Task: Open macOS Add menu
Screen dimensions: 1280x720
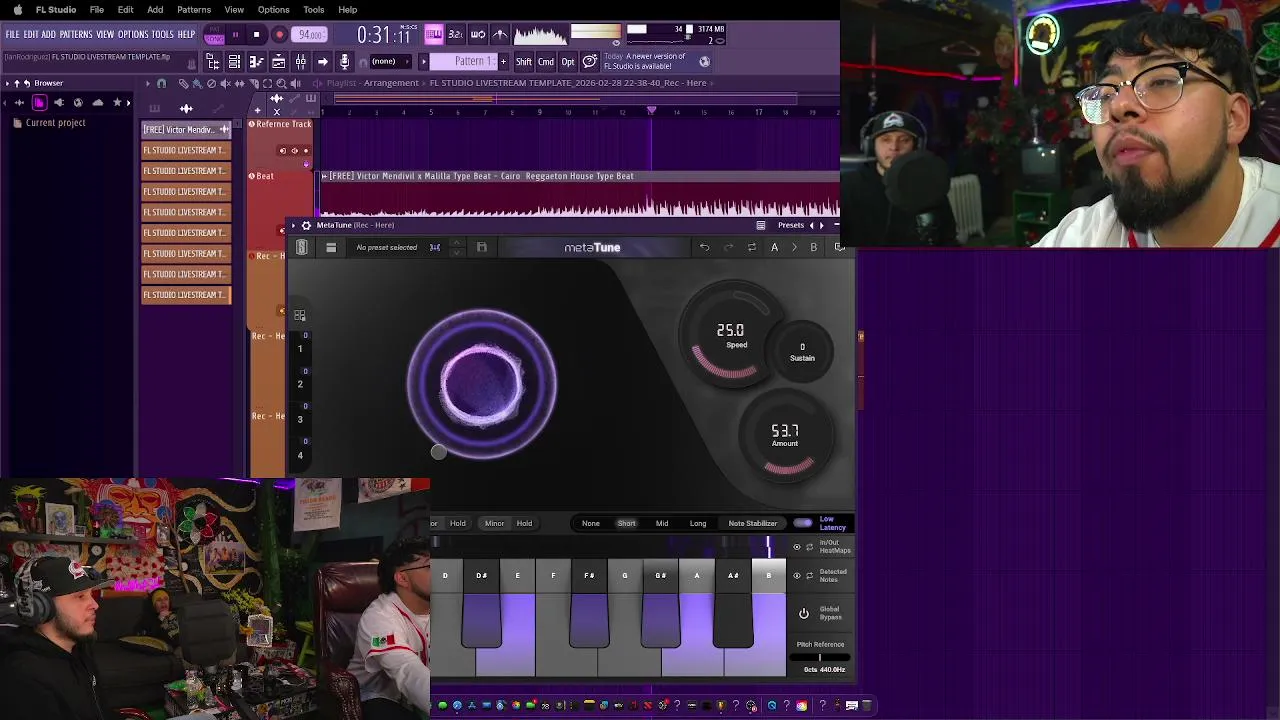Action: click(155, 10)
